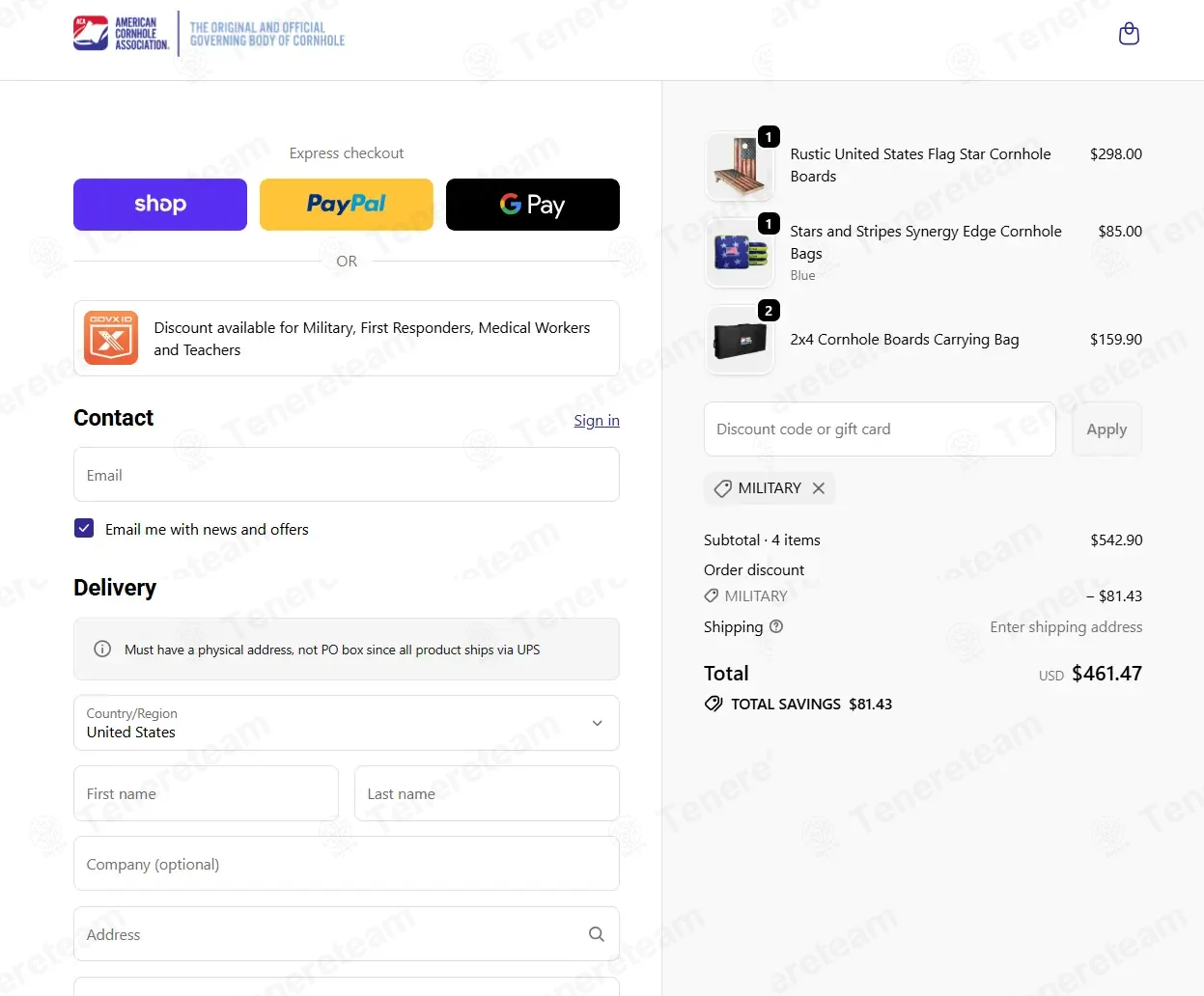Click the Country/Region chevron arrow
The height and width of the screenshot is (996, 1204).
pos(597,723)
